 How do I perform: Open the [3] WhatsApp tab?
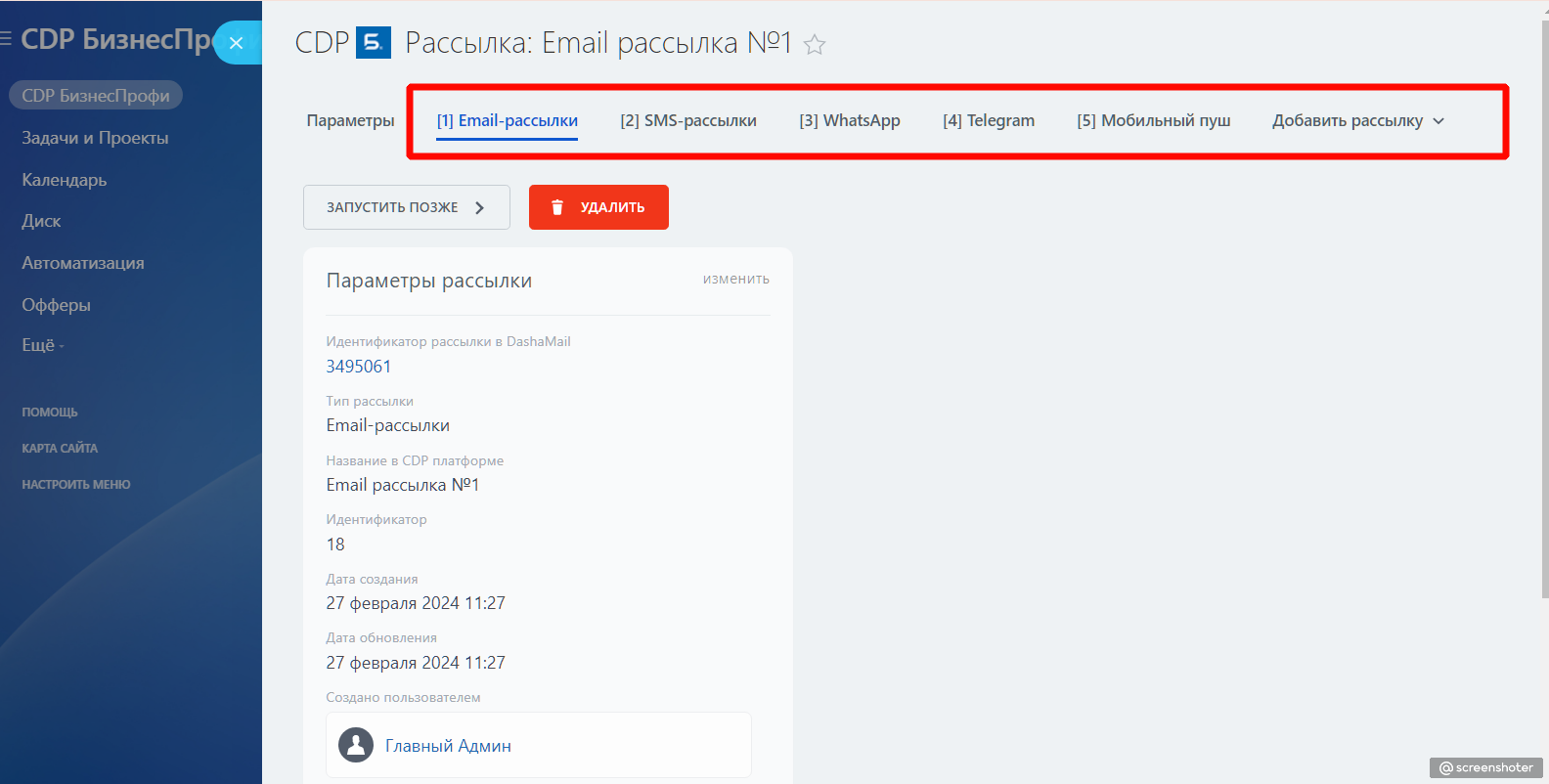tap(850, 120)
